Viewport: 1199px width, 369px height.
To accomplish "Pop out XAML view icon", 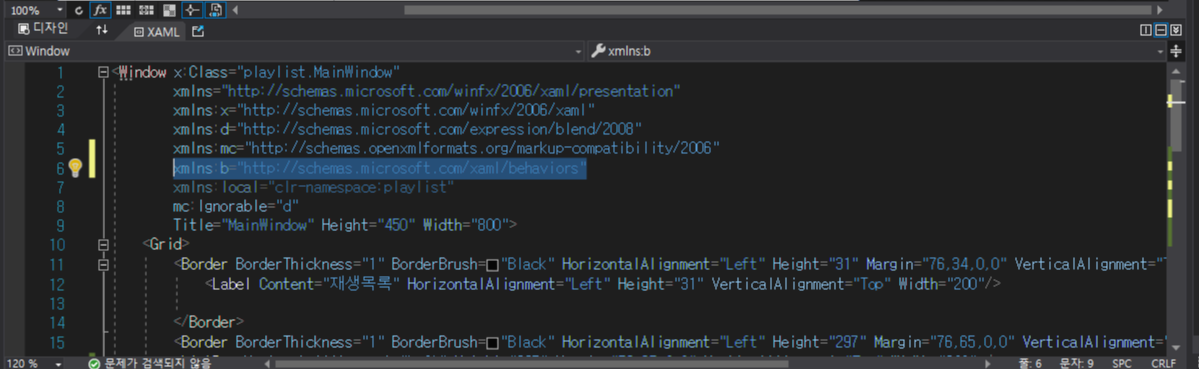I will pyautogui.click(x=198, y=31).
